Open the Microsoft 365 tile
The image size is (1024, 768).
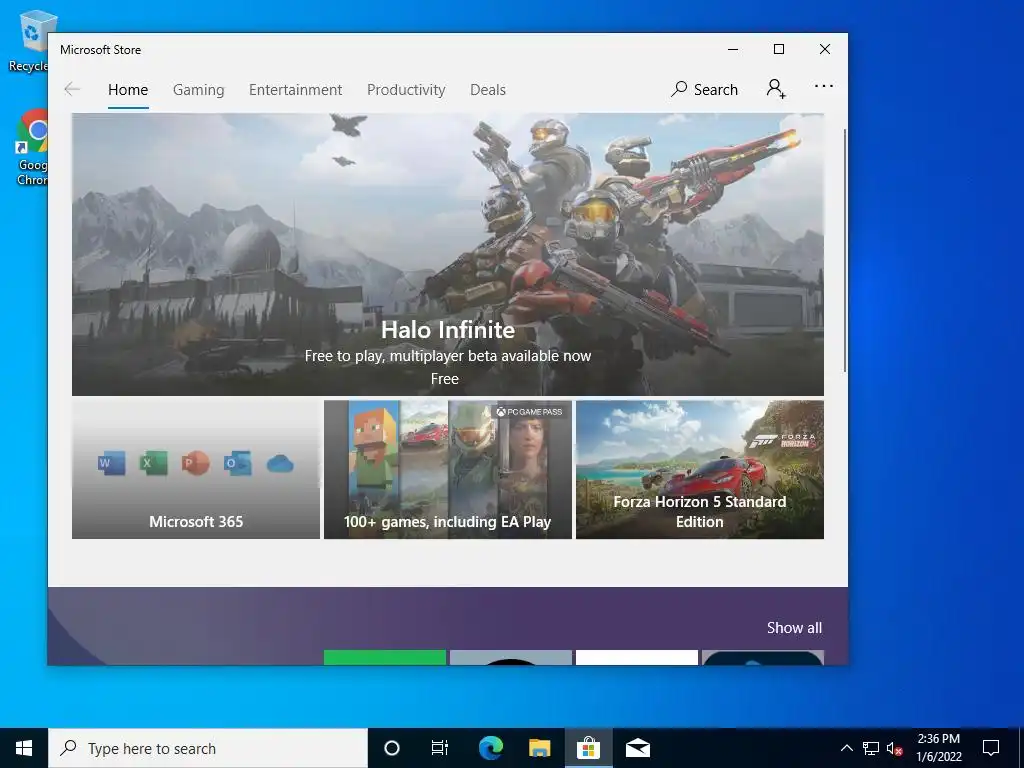[196, 470]
